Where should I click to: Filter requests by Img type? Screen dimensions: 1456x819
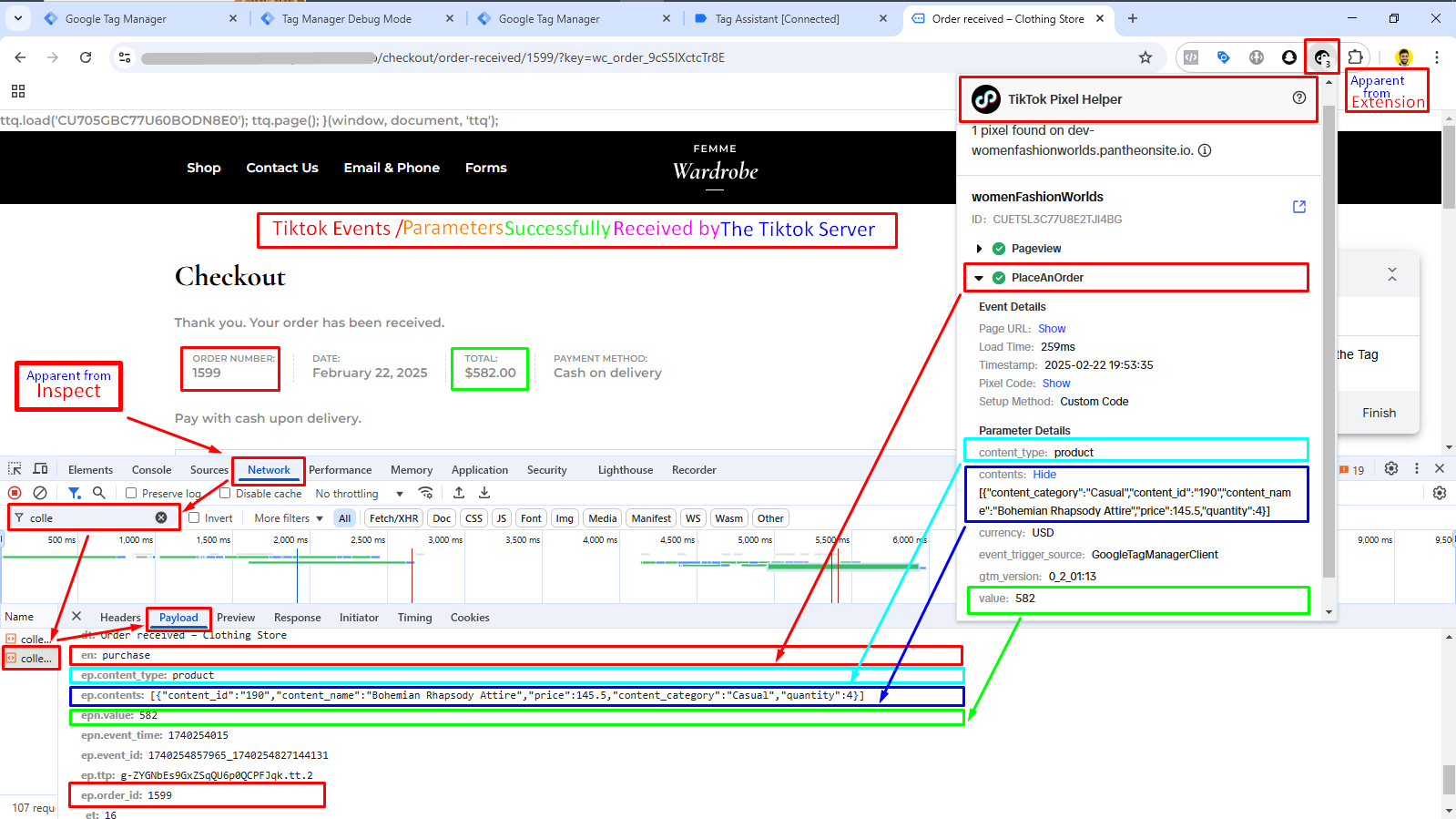tap(565, 518)
